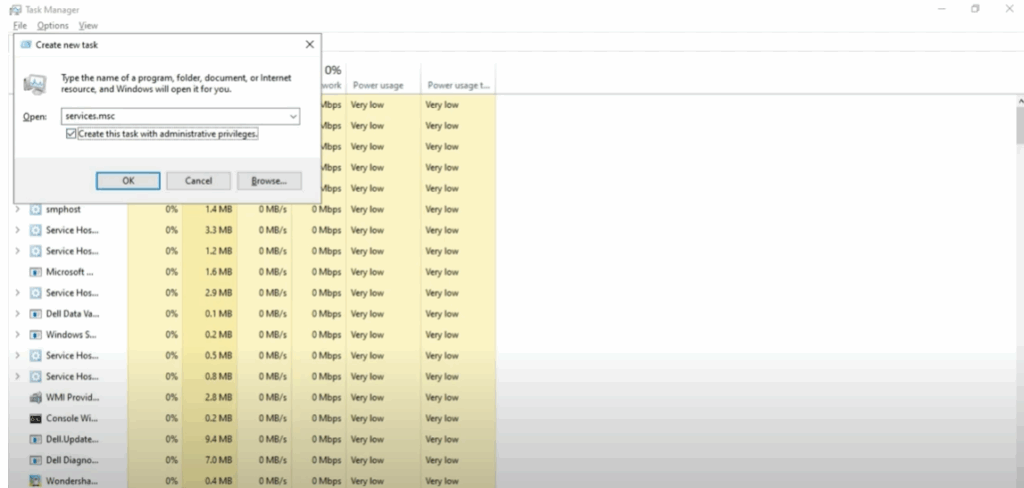Viewport: 1024px width, 488px height.
Task: Click the Cancel button in the dialog
Action: click(199, 181)
